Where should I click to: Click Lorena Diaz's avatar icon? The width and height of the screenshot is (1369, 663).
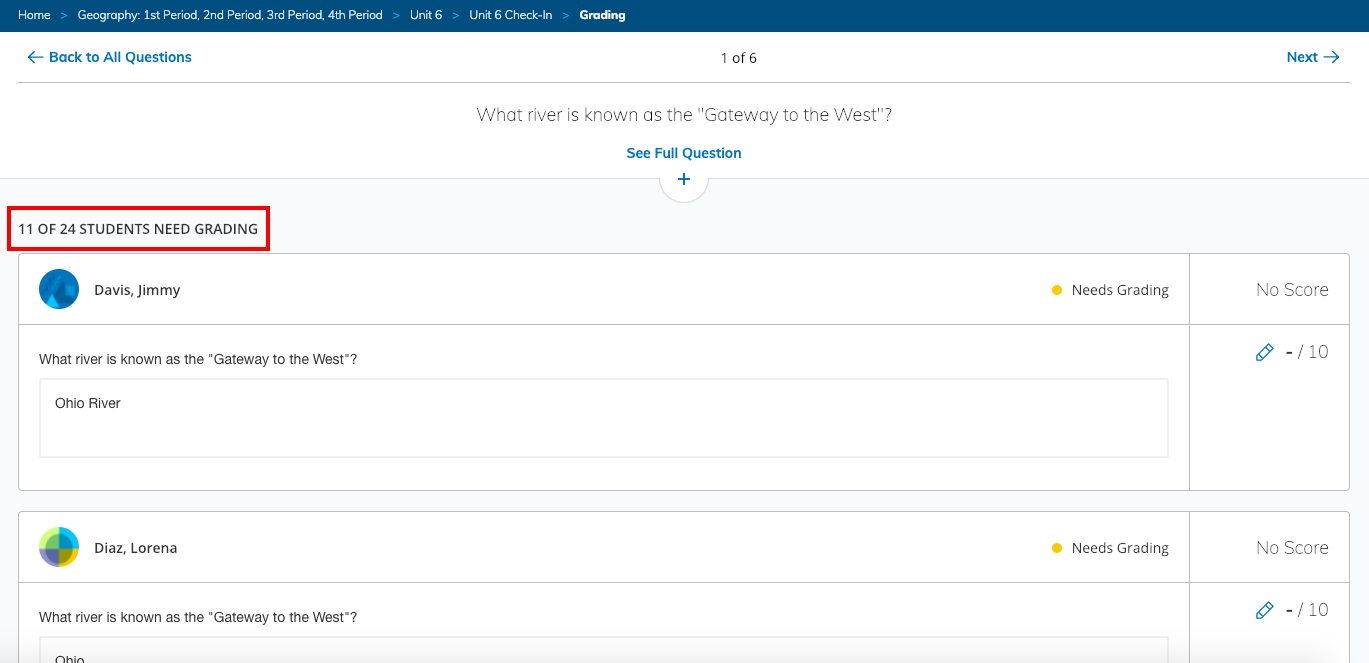click(x=59, y=548)
